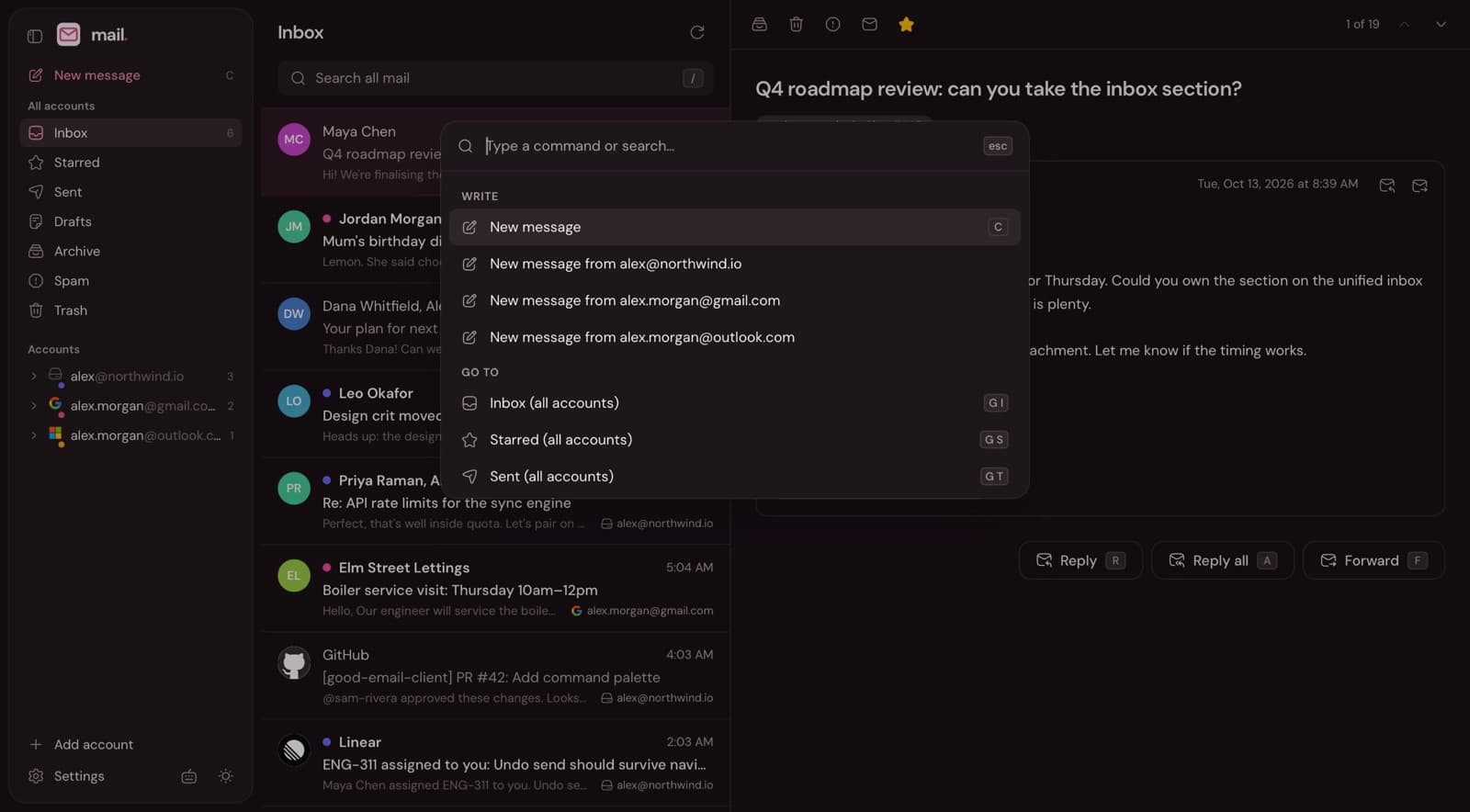Open the Drafts folder in the sidebar

click(130, 221)
